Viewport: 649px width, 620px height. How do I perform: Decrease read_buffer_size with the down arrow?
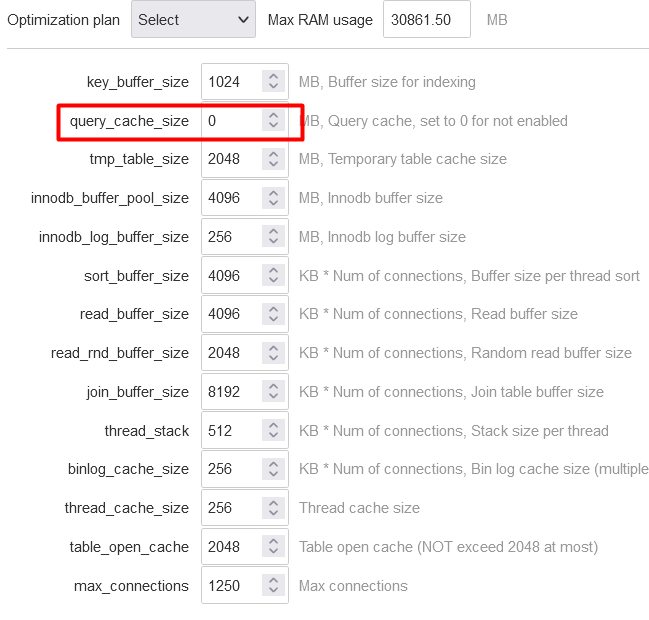click(x=273, y=319)
